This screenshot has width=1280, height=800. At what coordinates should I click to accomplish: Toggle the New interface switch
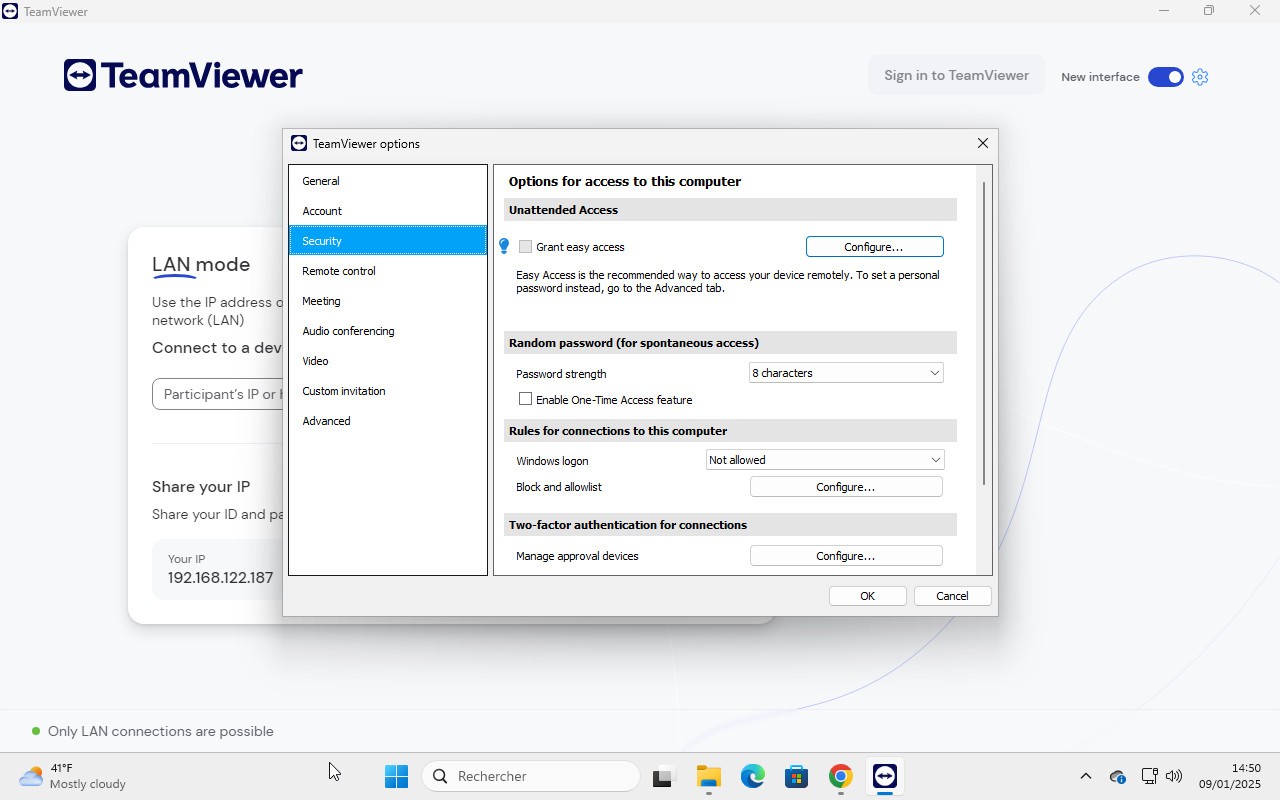click(x=1165, y=77)
